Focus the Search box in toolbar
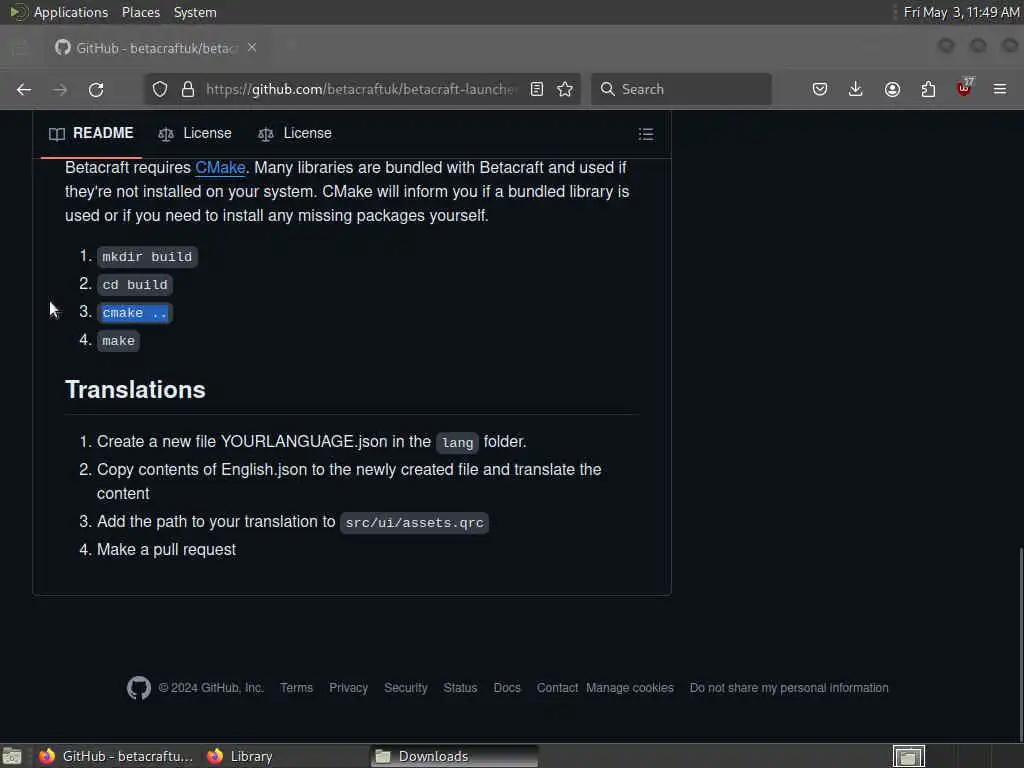This screenshot has width=1024, height=768. 681,89
